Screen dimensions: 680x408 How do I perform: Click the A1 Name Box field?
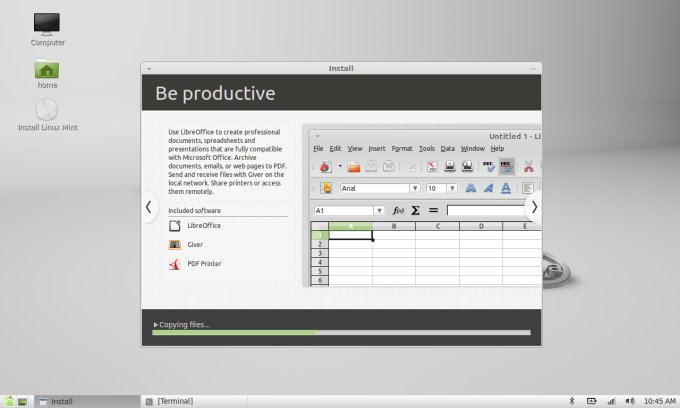click(x=344, y=210)
